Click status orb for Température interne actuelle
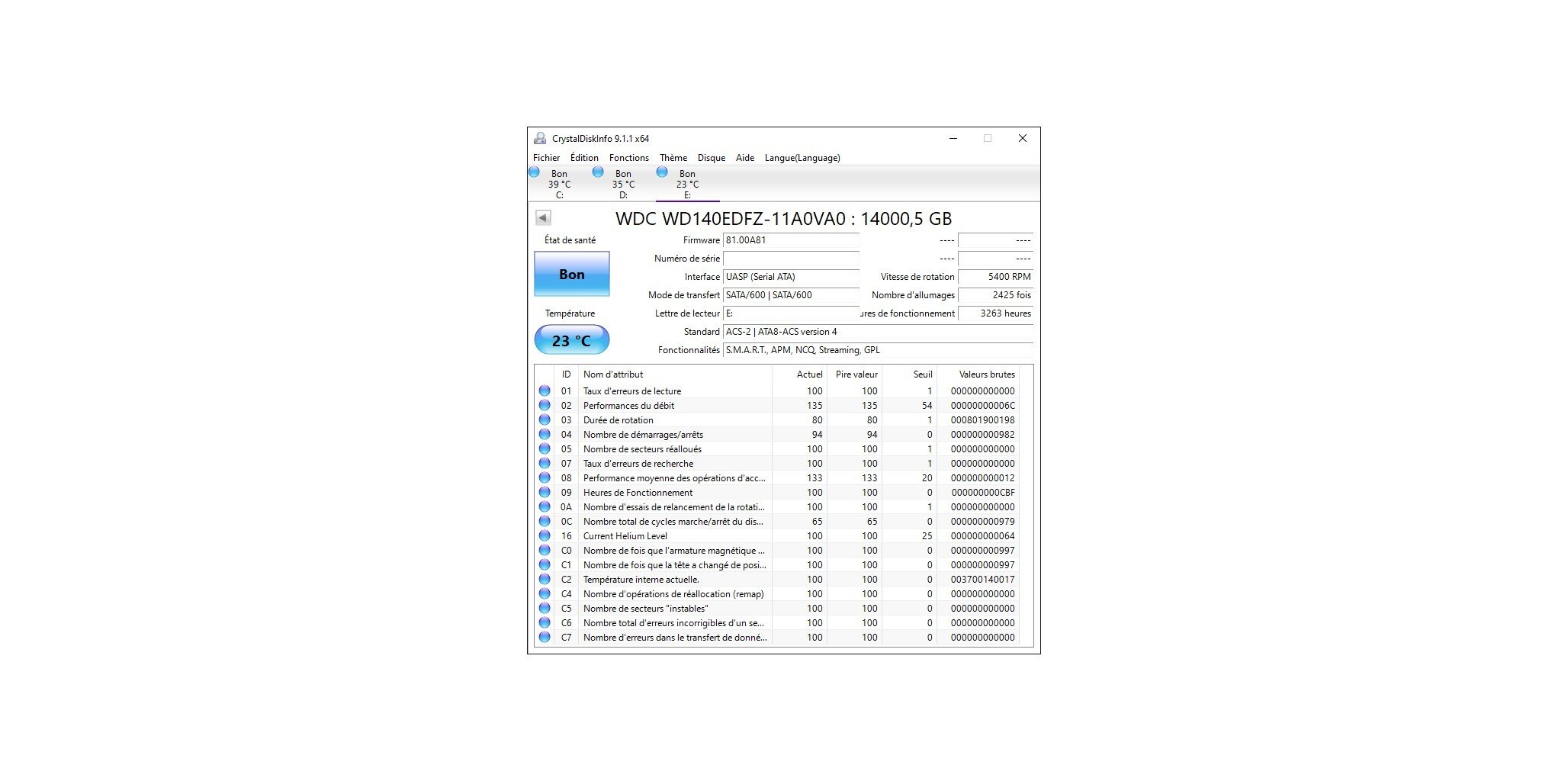 click(x=545, y=579)
